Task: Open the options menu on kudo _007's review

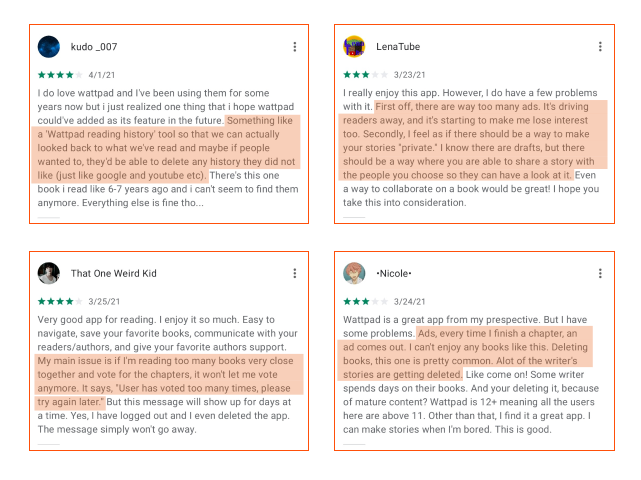Action: (294, 47)
